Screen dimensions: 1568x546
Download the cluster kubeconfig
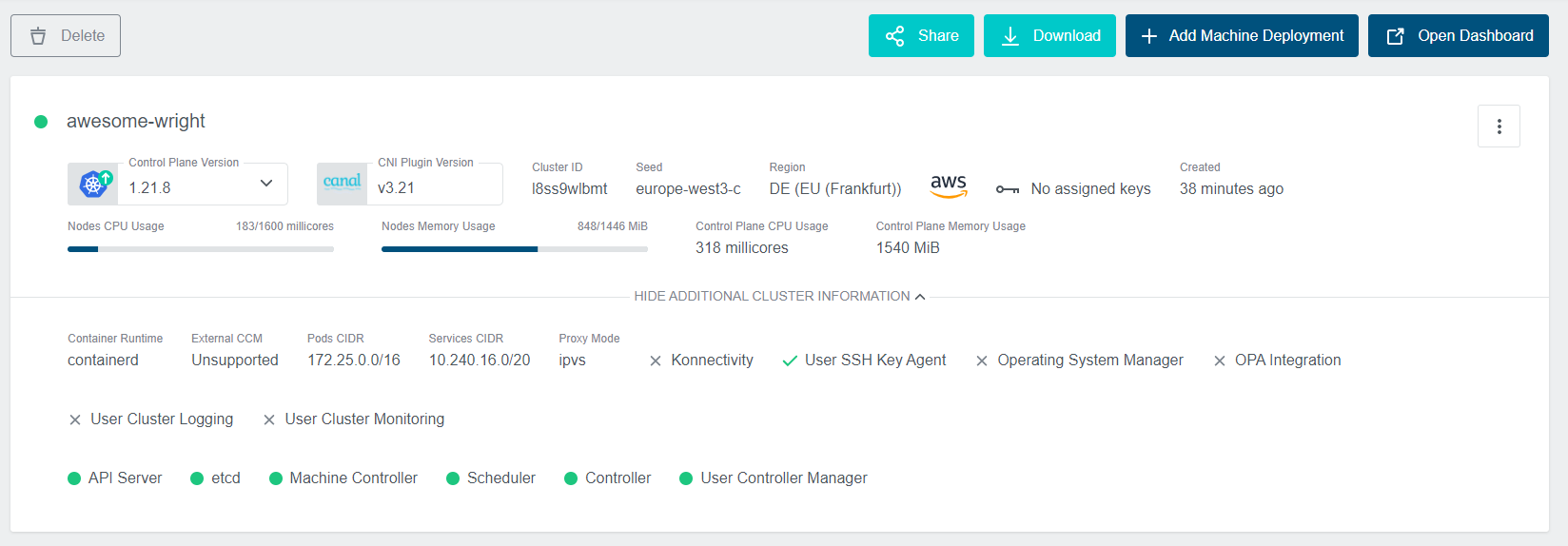[x=1049, y=36]
